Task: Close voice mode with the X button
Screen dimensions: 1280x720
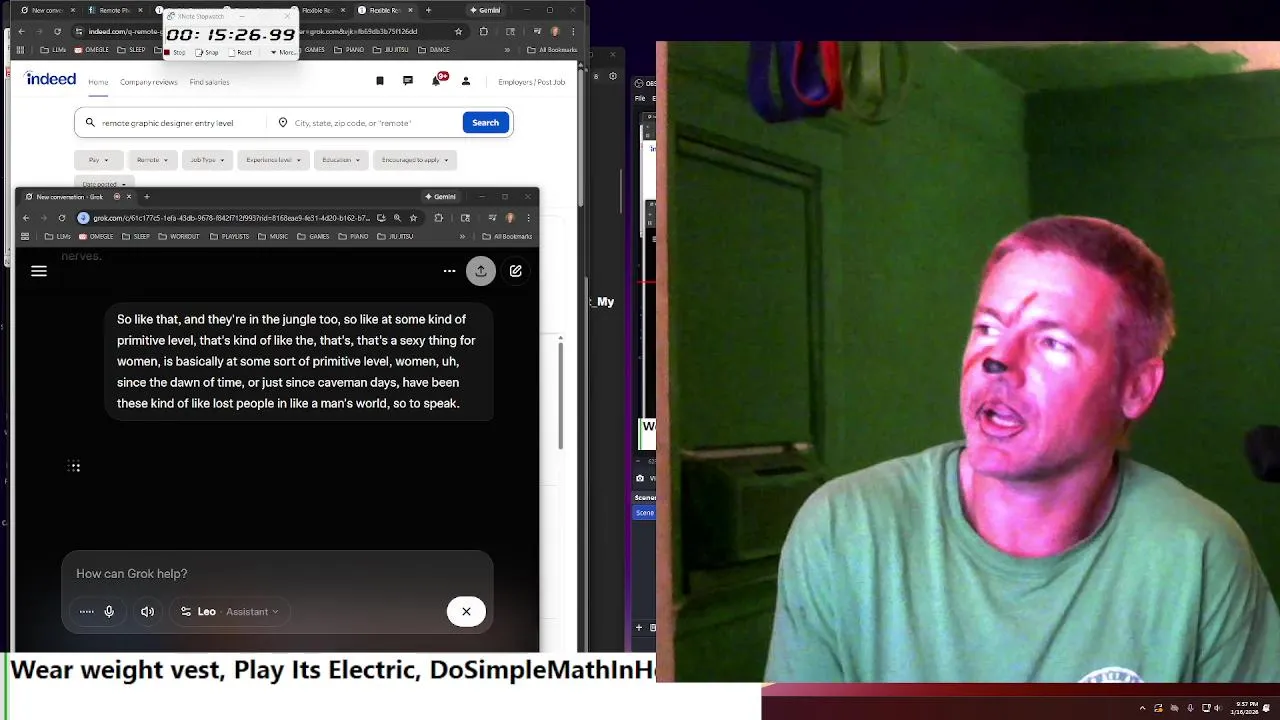Action: [x=466, y=611]
